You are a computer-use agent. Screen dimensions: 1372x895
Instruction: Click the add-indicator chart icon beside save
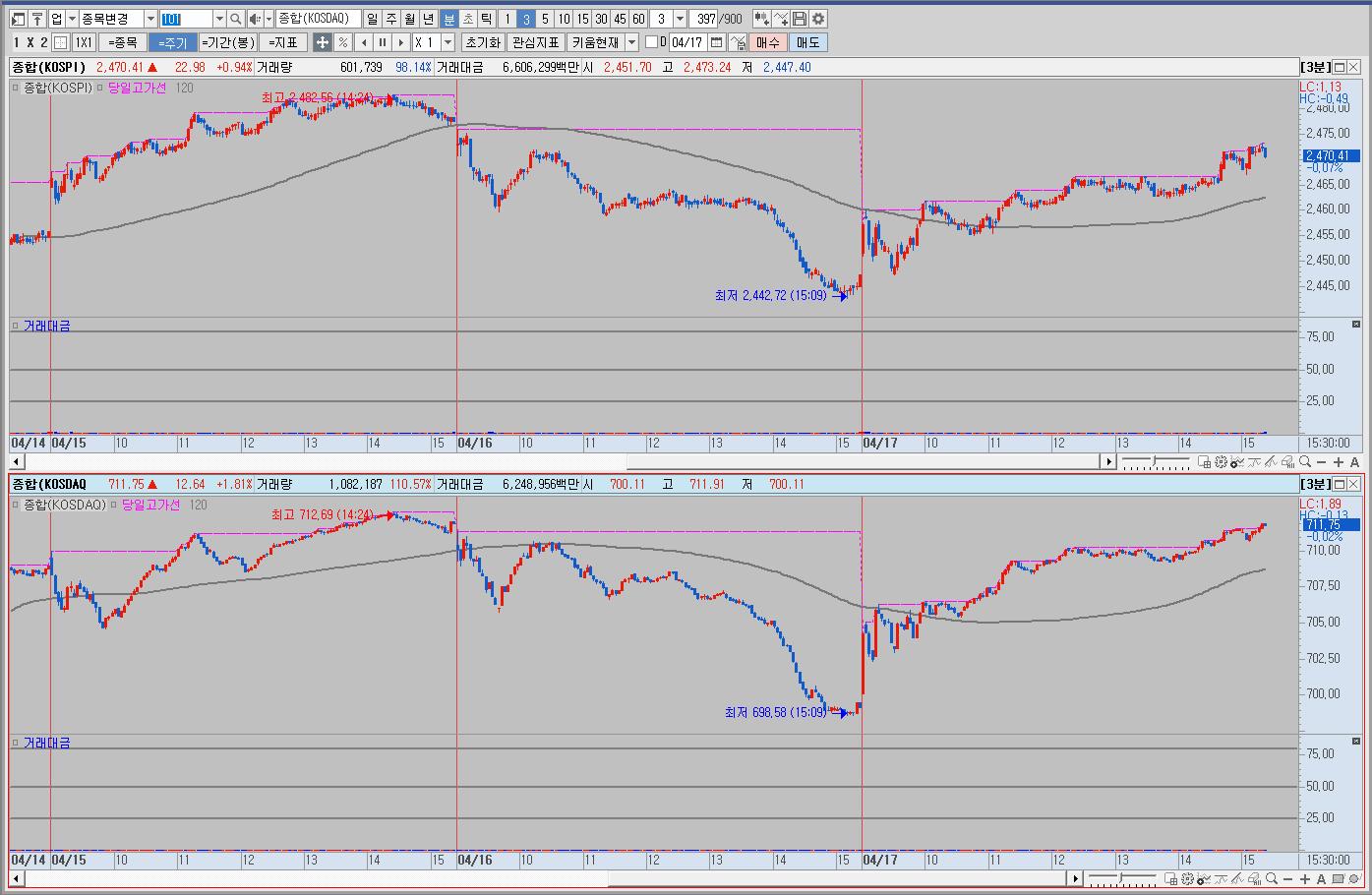tap(781, 19)
